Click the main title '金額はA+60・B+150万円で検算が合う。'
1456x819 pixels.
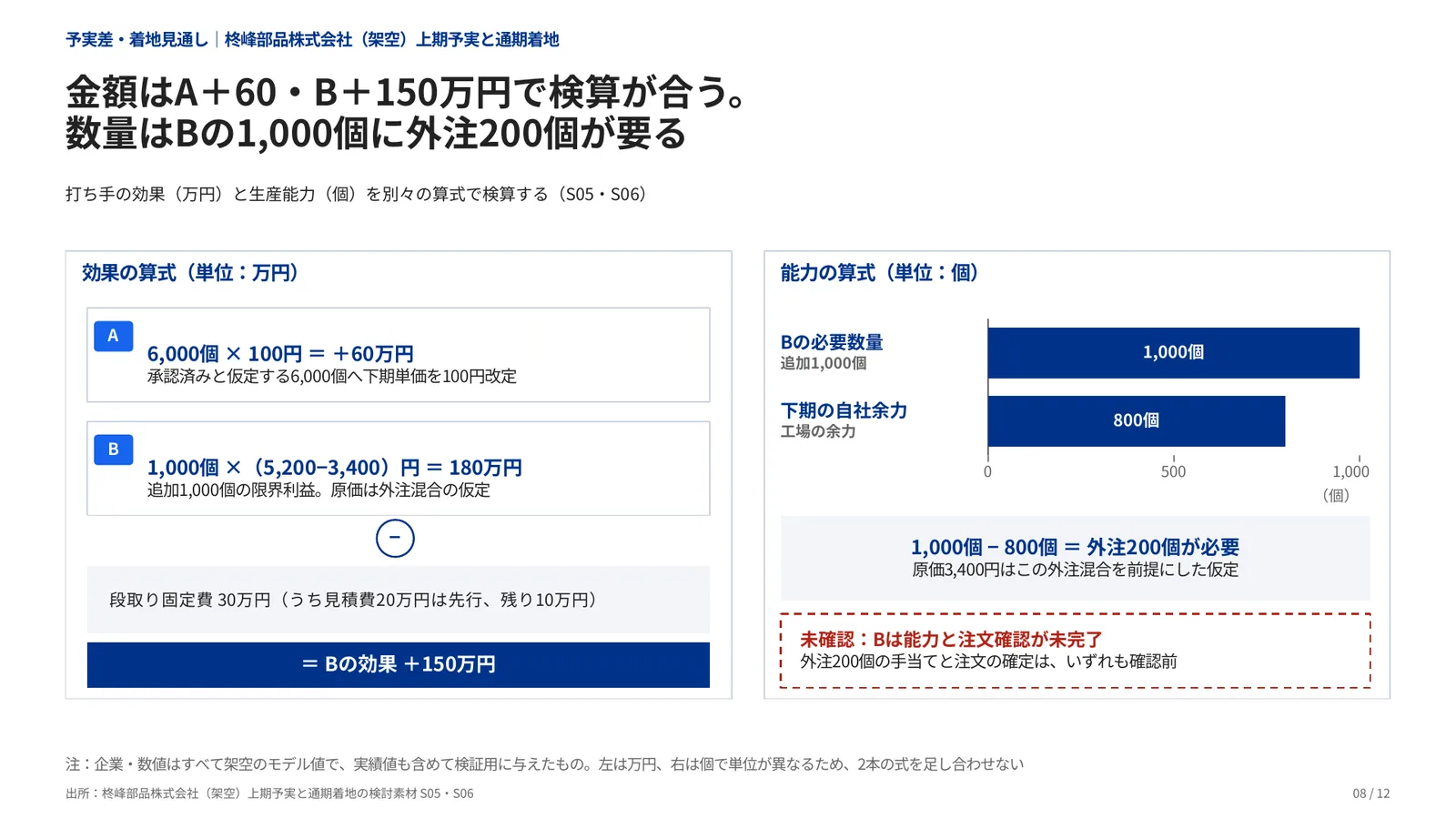408,92
